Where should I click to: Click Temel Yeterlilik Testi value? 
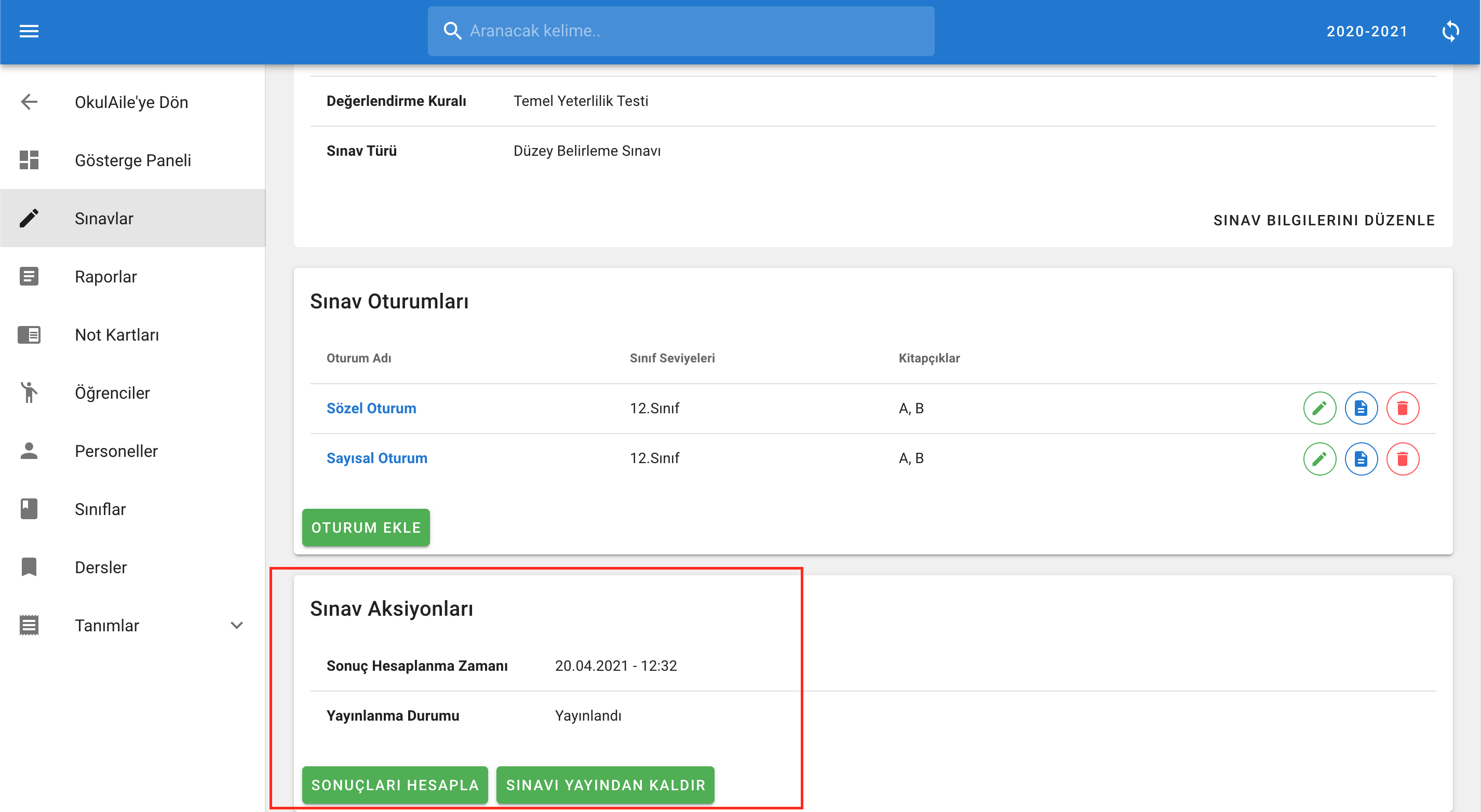581,101
